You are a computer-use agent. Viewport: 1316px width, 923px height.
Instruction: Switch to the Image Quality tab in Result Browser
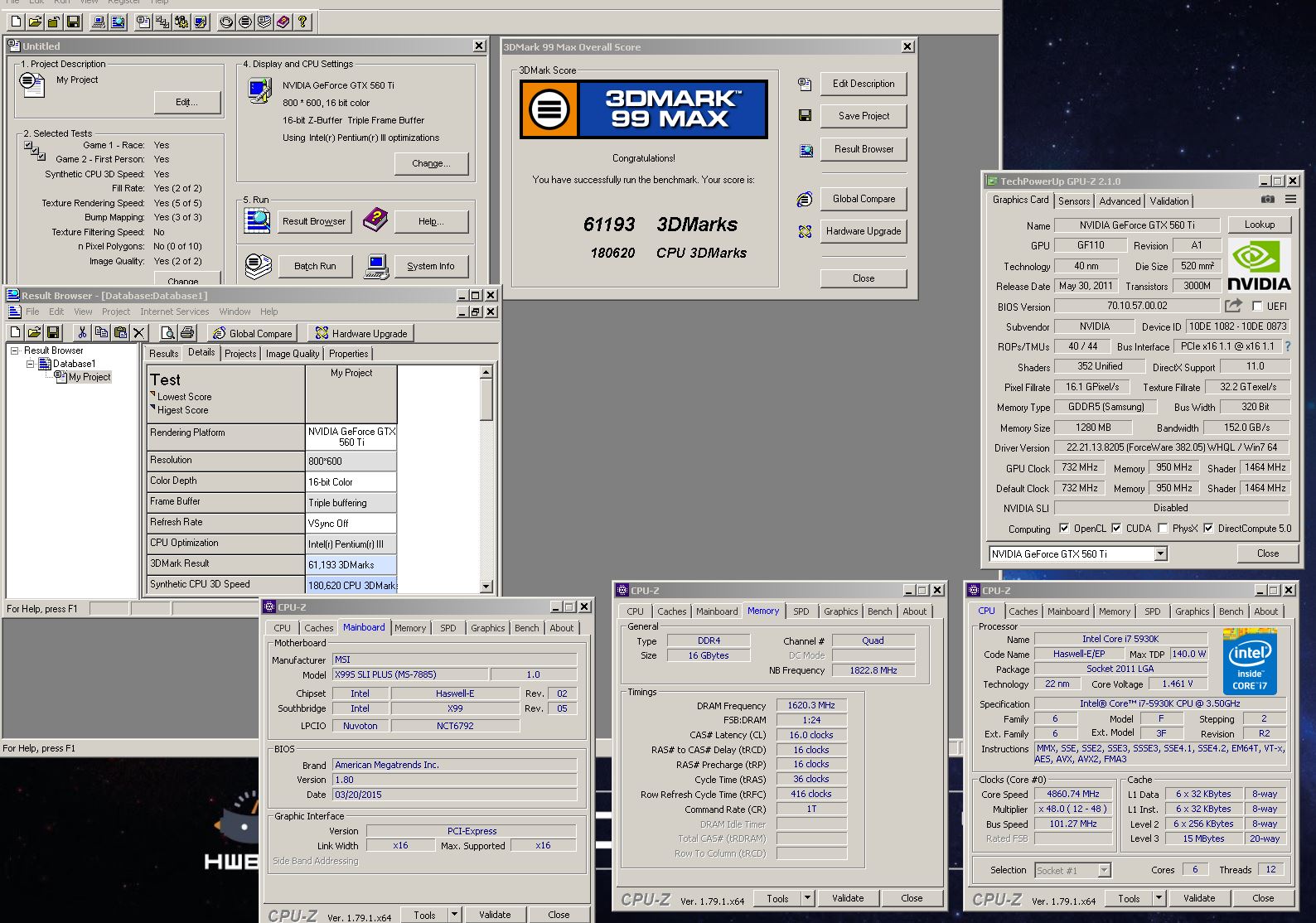[292, 354]
